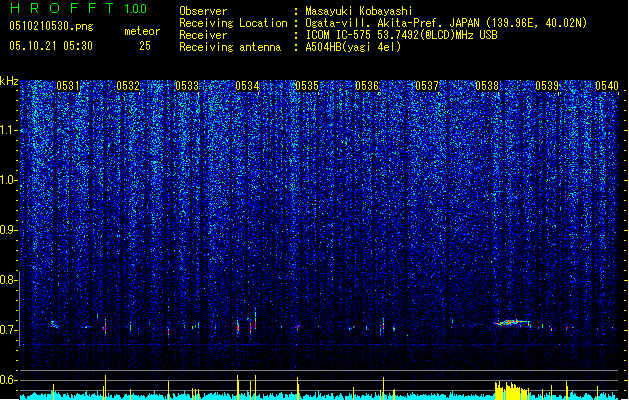
Task: Click the 0.6 kHz axis label
Action: (8, 380)
